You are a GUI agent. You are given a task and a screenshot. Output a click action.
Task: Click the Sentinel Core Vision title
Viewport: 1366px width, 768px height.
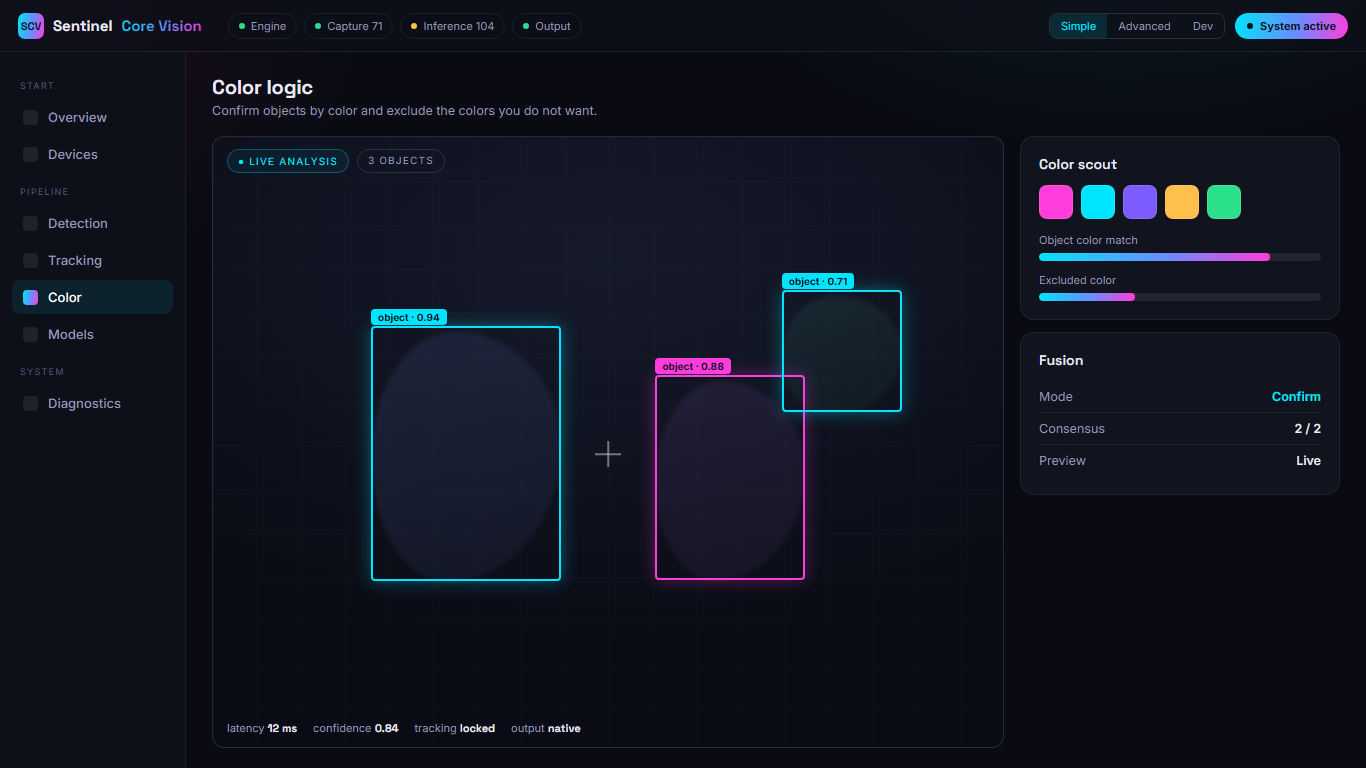127,26
